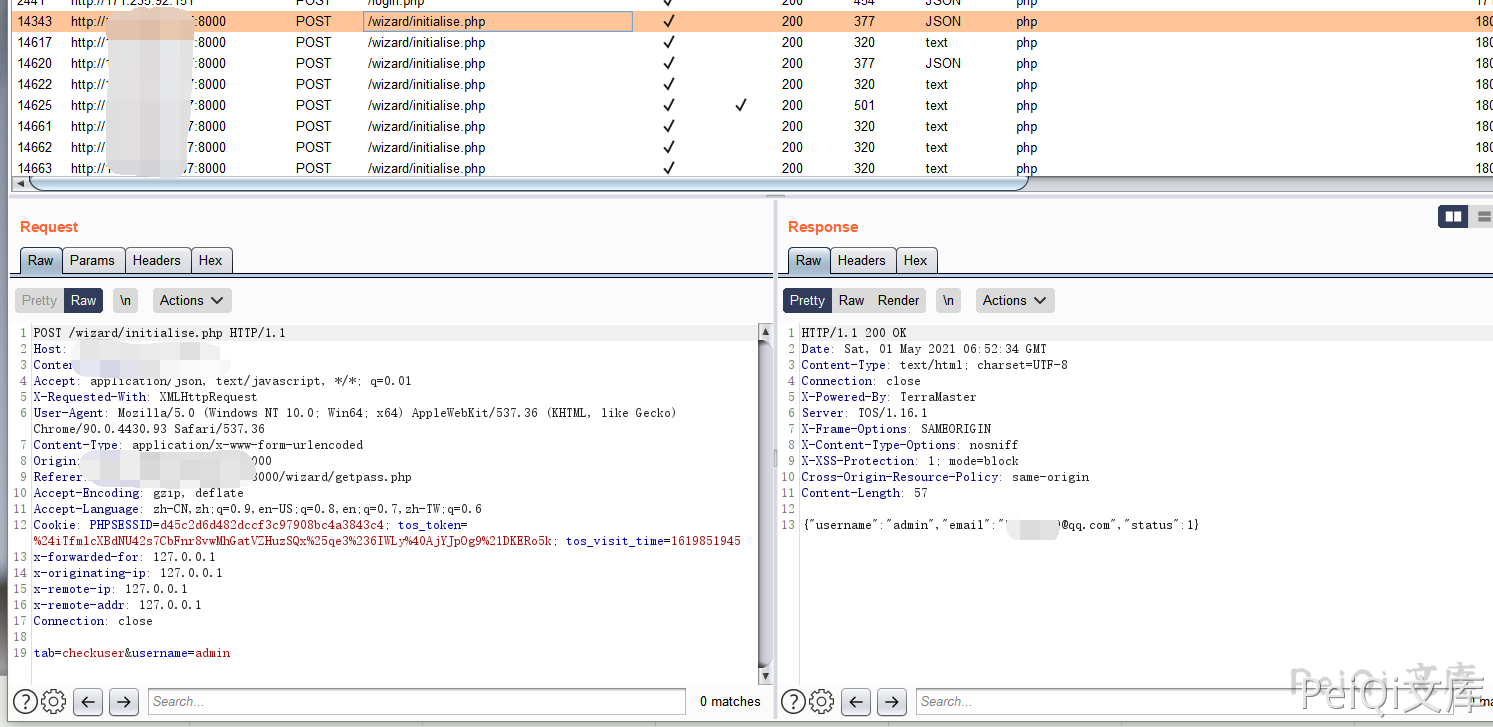
Task: Open the response Headers tab
Action: 861,260
